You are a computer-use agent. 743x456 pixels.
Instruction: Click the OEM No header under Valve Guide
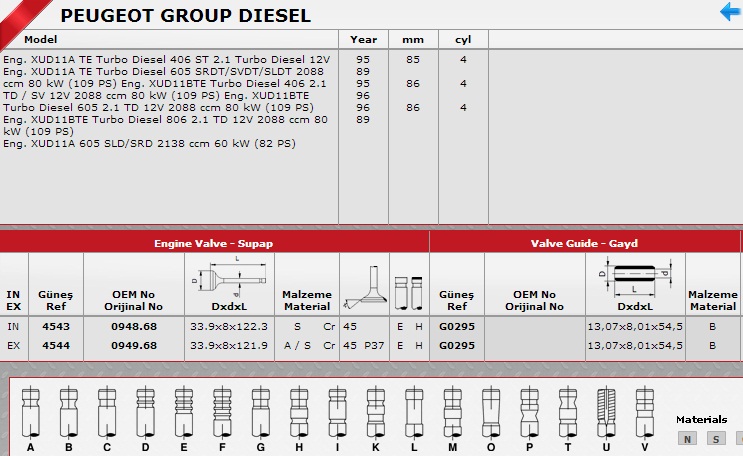coord(535,300)
